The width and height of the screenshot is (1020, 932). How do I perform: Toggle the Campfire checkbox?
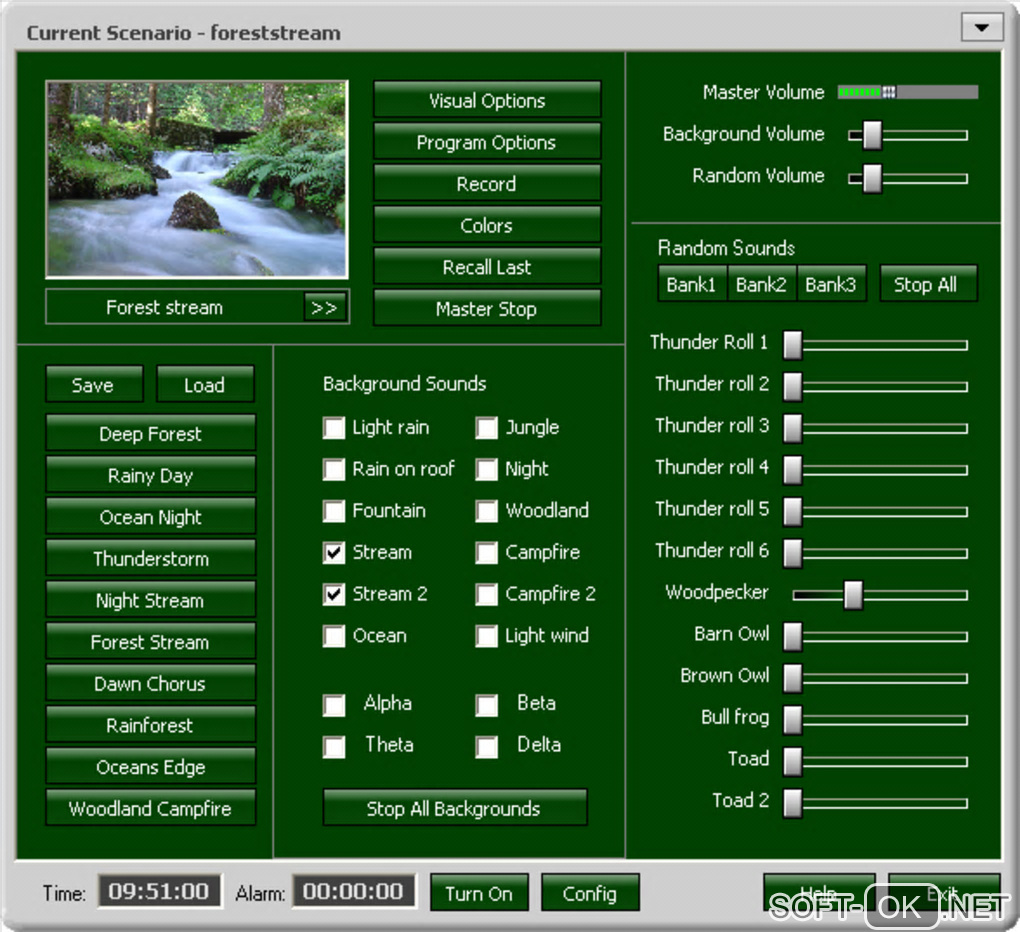[x=487, y=552]
